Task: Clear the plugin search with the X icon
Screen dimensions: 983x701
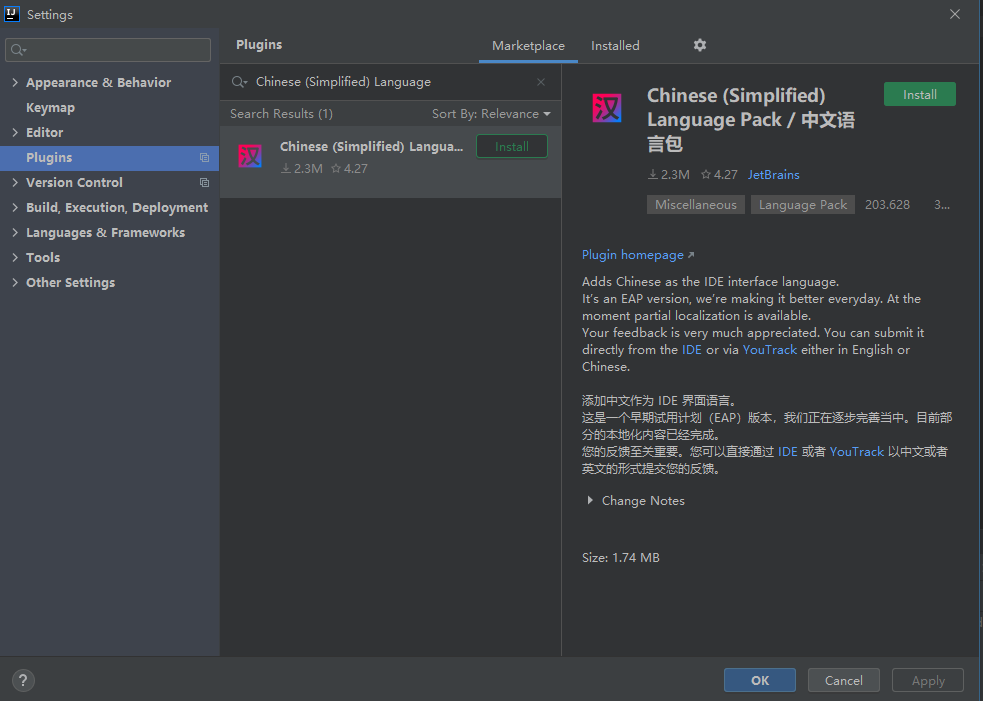Action: coord(541,81)
